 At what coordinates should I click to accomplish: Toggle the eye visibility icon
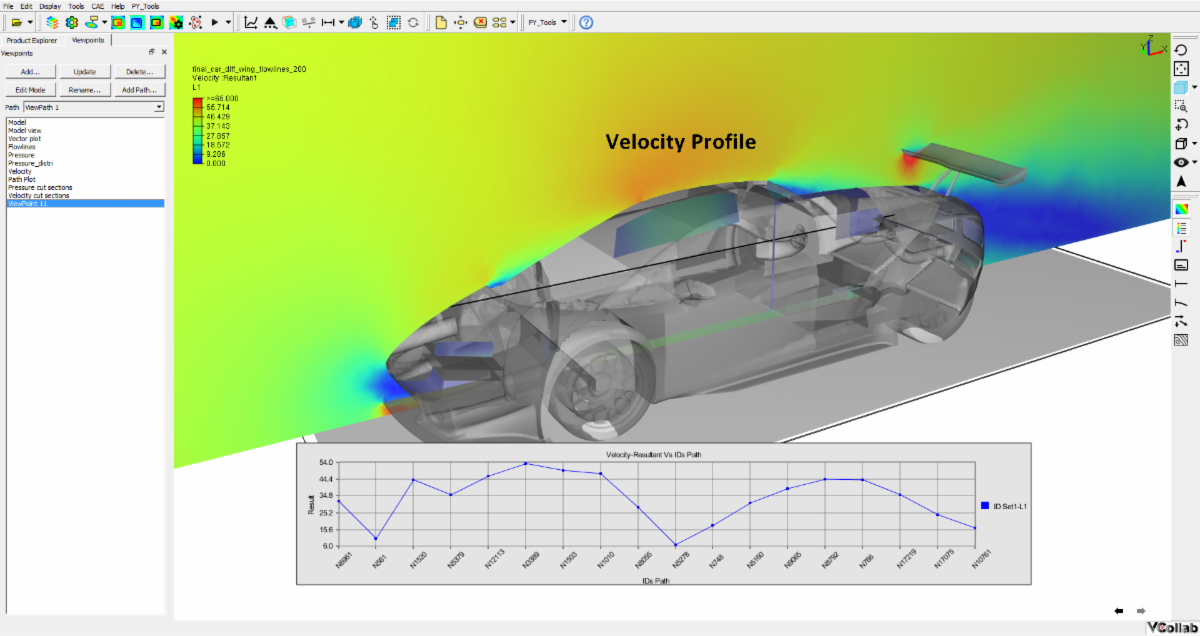pos(1181,162)
